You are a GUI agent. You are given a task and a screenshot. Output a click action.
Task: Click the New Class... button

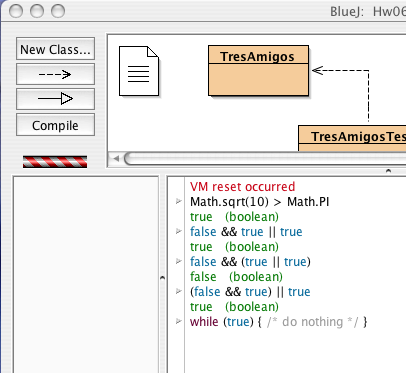click(55, 49)
